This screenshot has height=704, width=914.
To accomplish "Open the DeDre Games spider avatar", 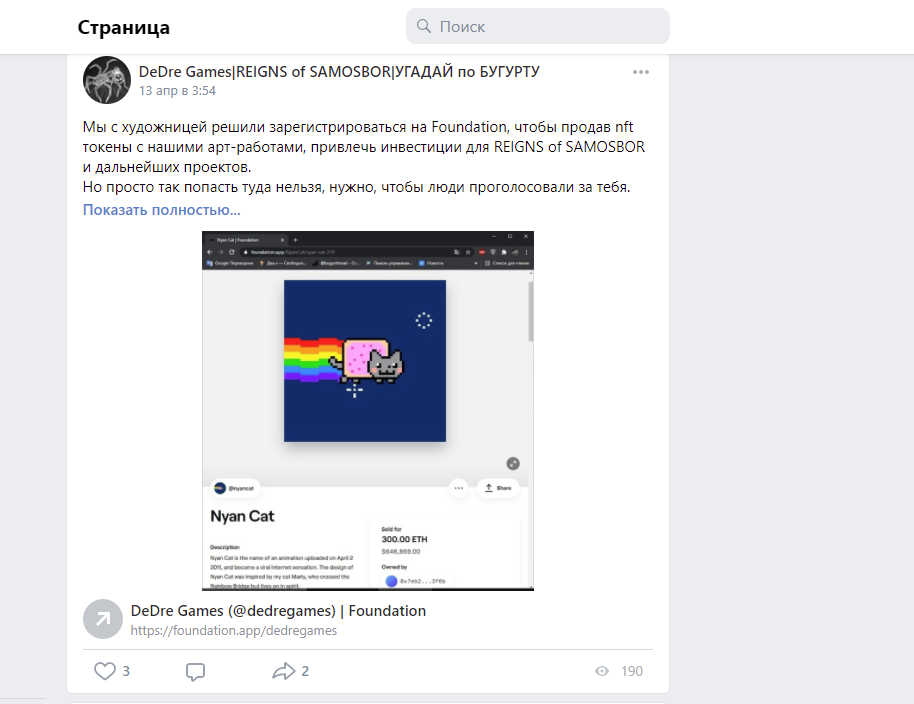I will tap(107, 80).
